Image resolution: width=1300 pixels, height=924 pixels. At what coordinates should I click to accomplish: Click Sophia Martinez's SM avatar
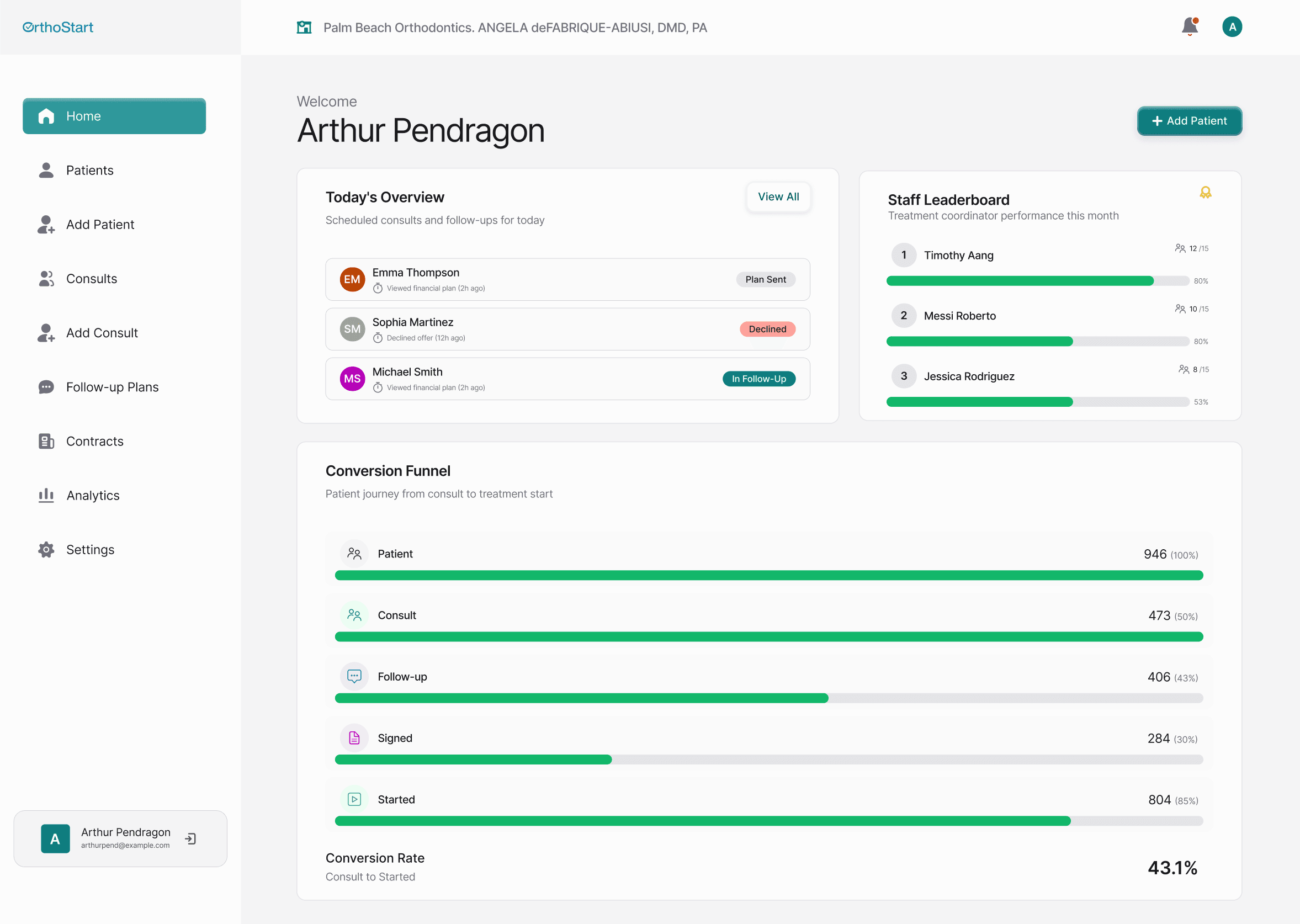352,330
